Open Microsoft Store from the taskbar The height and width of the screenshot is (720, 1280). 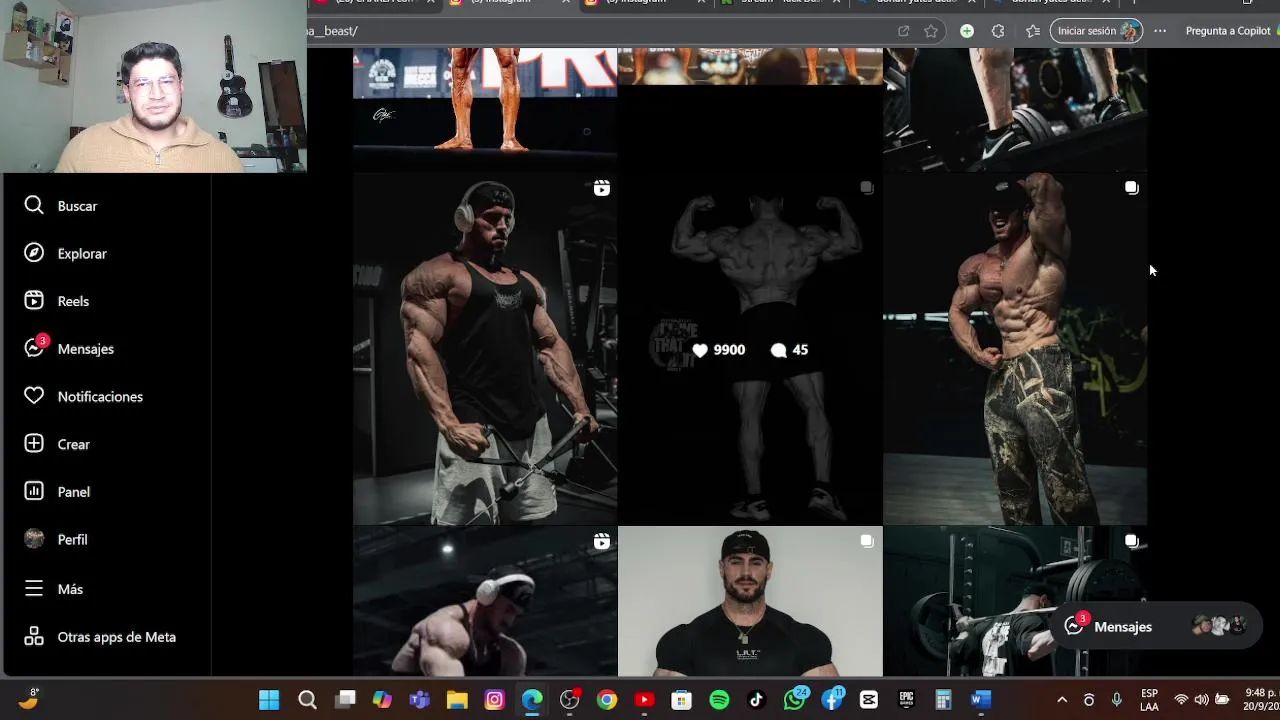(x=681, y=700)
